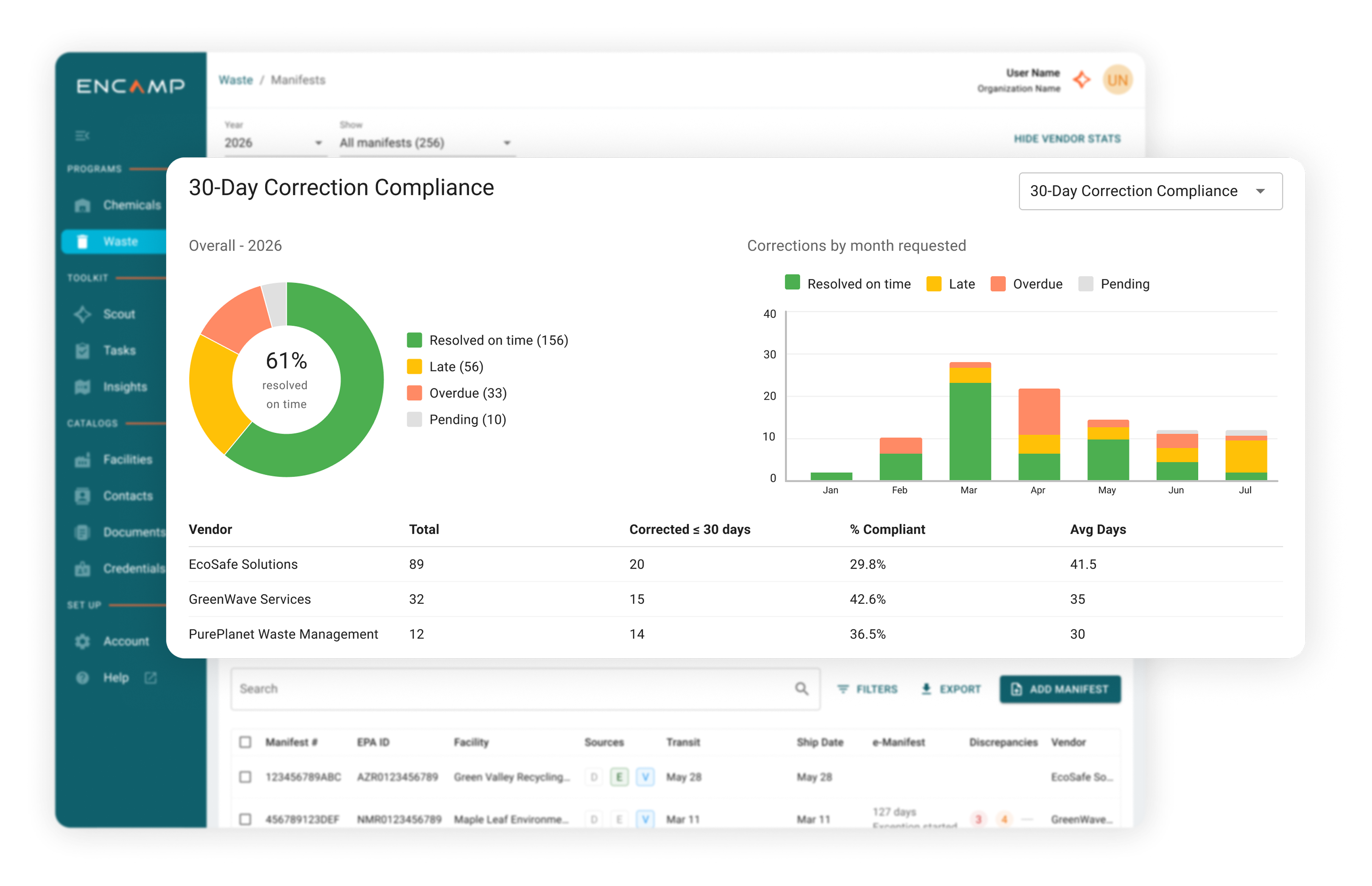Select the PurePlanet Waste Management row
1372x886 pixels.
[x=735, y=634]
